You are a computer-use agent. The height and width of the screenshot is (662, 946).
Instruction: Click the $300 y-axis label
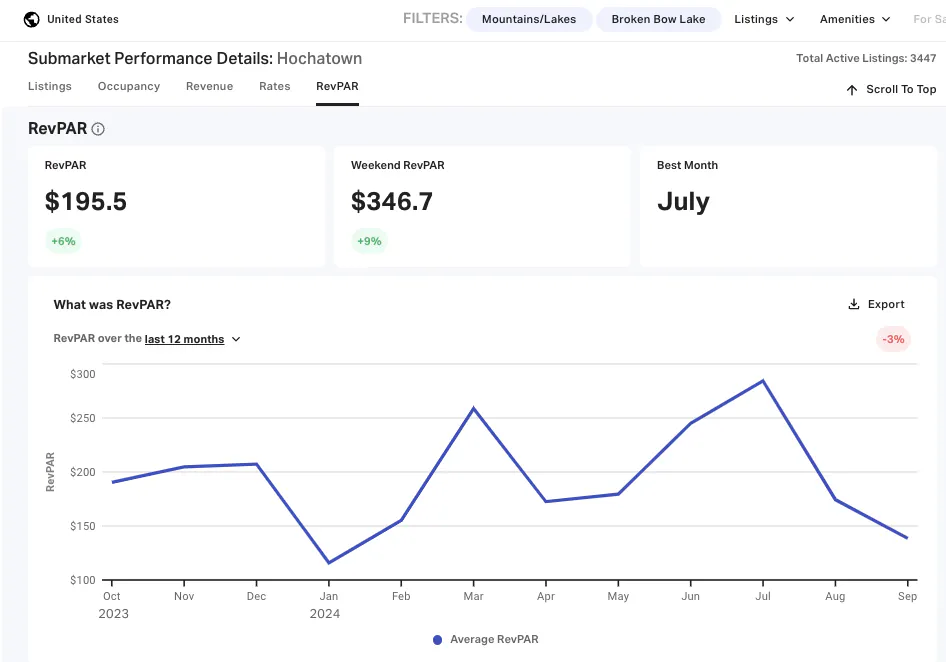83,374
